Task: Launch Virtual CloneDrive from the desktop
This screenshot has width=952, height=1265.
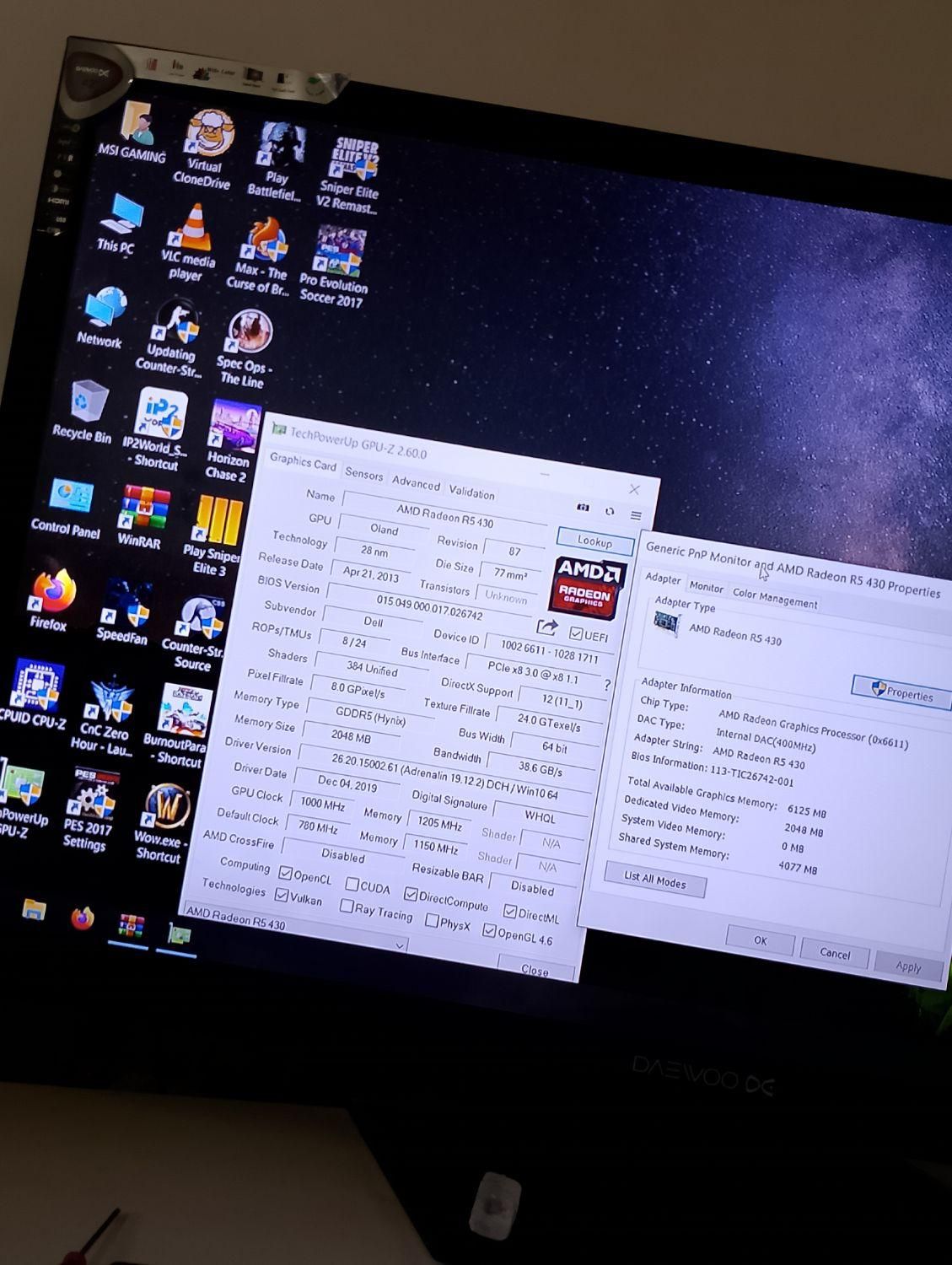Action: coord(205,148)
